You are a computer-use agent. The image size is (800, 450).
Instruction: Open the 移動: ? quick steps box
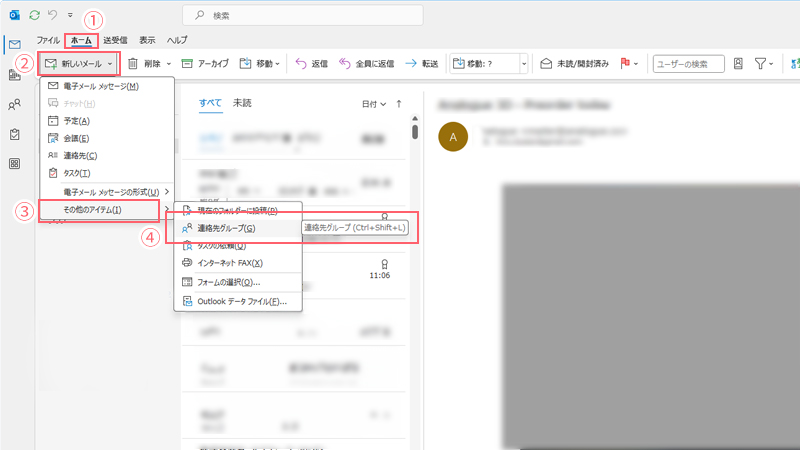click(x=485, y=64)
